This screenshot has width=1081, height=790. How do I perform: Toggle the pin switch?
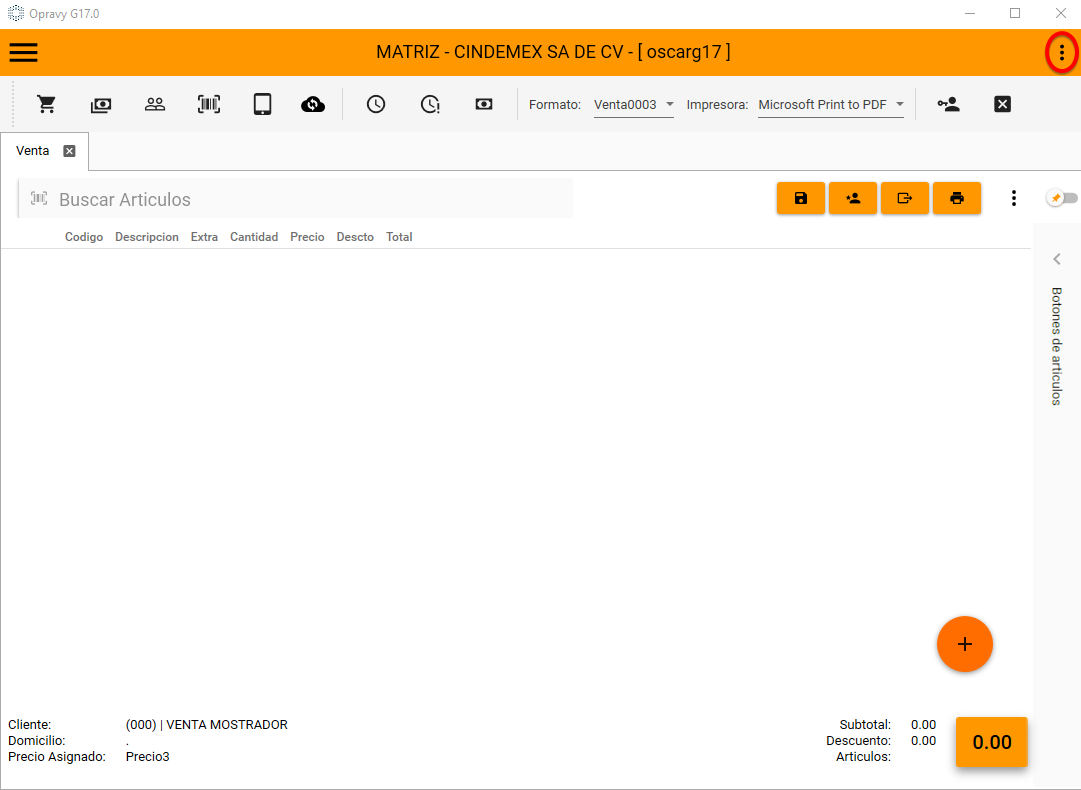pos(1062,199)
